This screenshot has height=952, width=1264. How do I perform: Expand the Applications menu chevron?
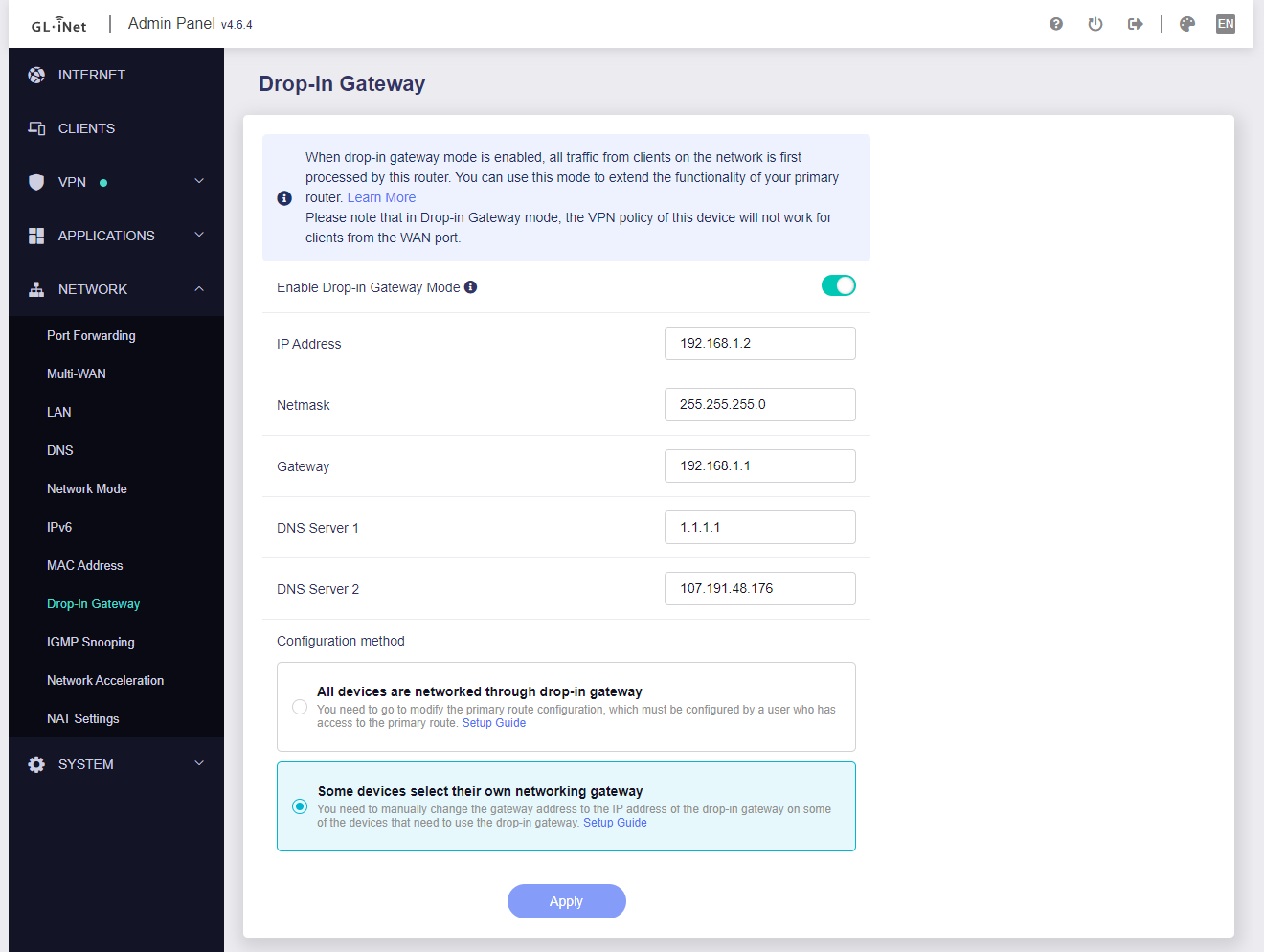199,235
